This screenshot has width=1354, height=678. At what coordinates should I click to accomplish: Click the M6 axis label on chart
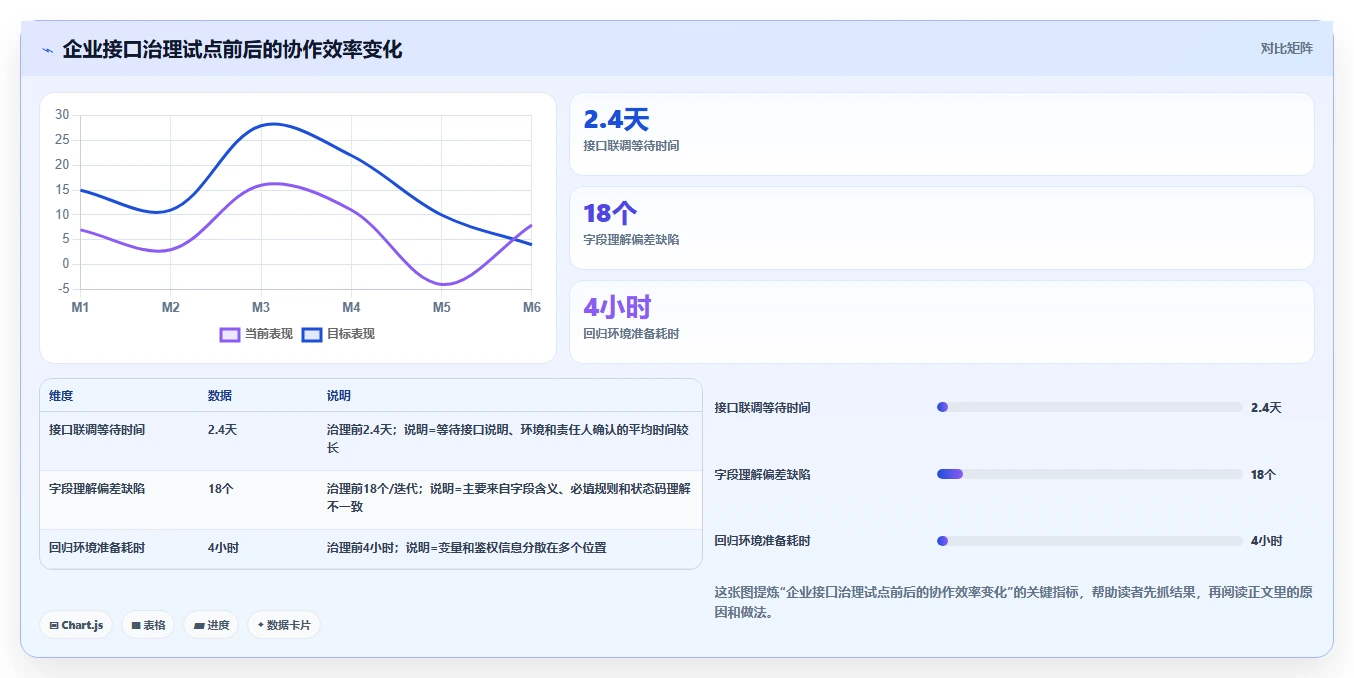click(532, 307)
